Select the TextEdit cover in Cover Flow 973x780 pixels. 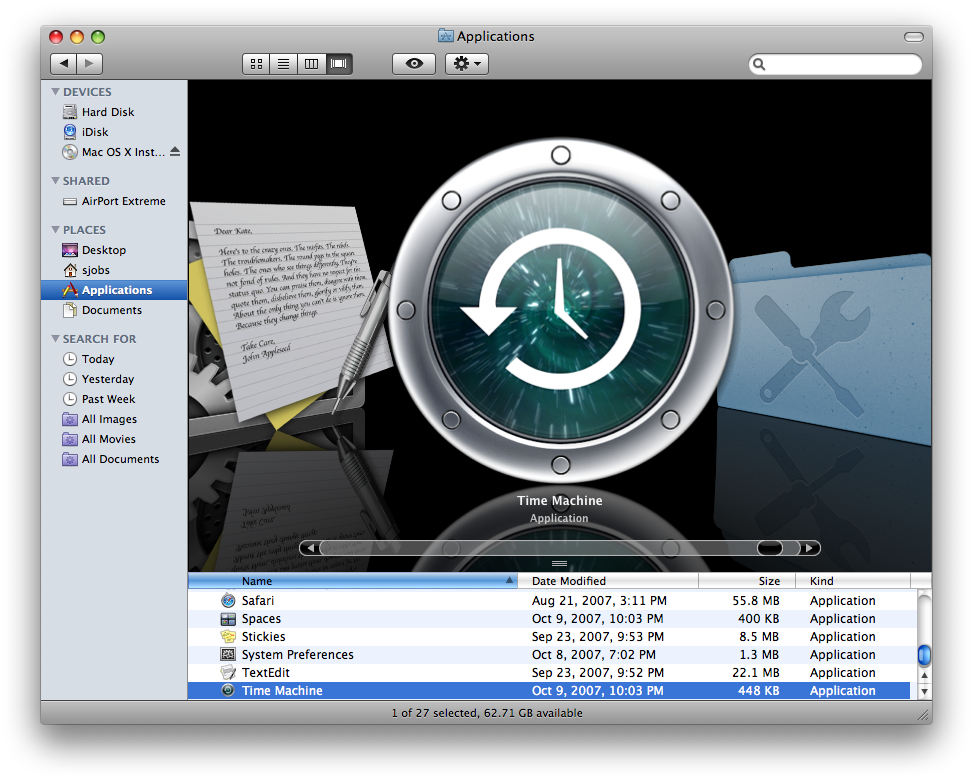point(289,316)
